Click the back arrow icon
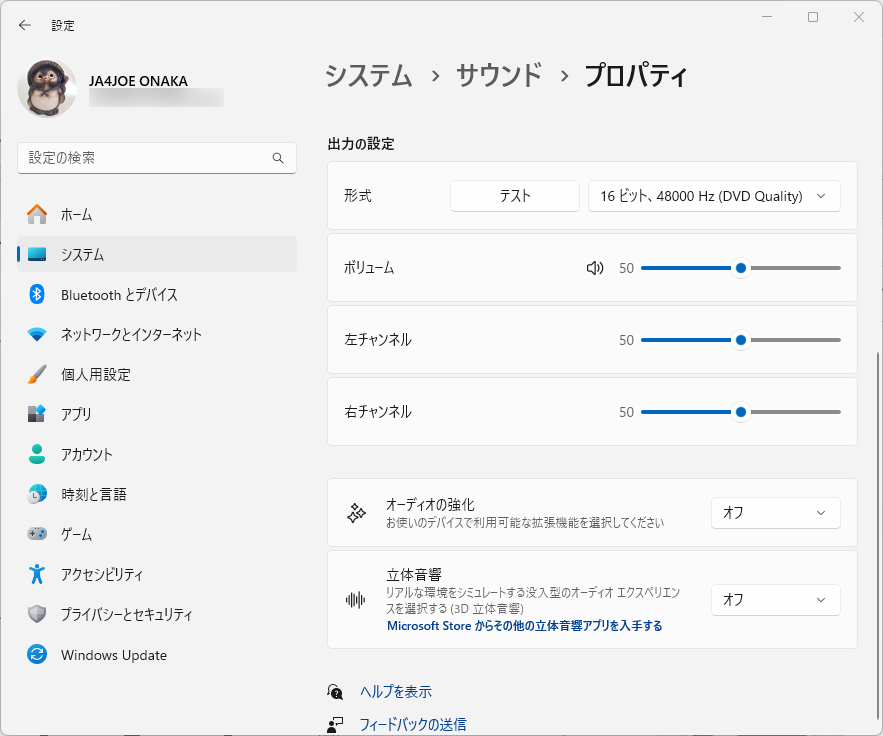Image resolution: width=883 pixels, height=736 pixels. point(25,25)
